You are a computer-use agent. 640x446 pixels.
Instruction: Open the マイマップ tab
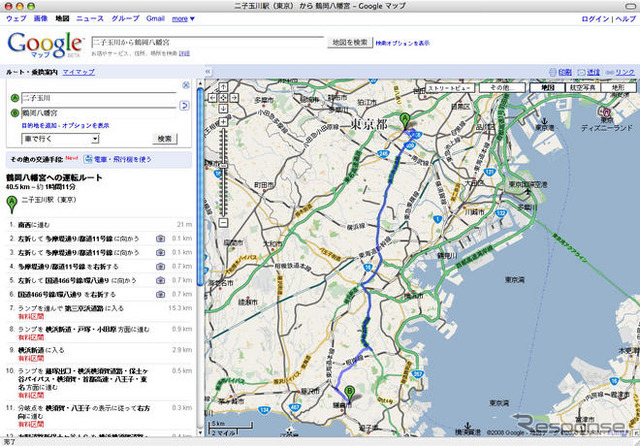pos(78,72)
